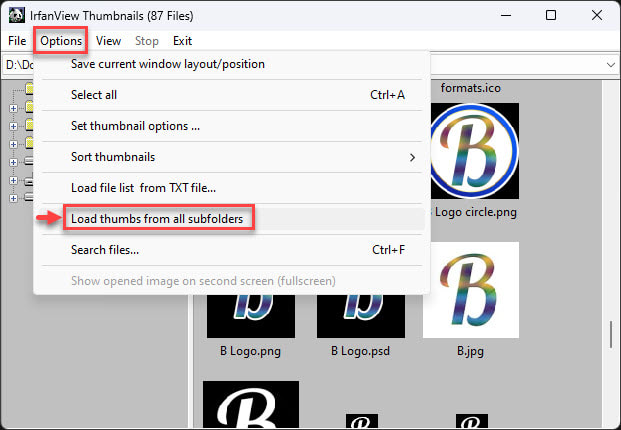Select the B Logo.psd thumbnail
Image resolution: width=621 pixels, height=430 pixels.
pos(361,316)
